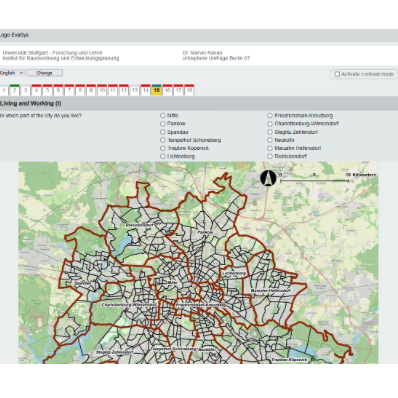Click the Charlottenburg-Wilmersdorf map label
The height and width of the screenshot is (398, 398).
(x=129, y=305)
